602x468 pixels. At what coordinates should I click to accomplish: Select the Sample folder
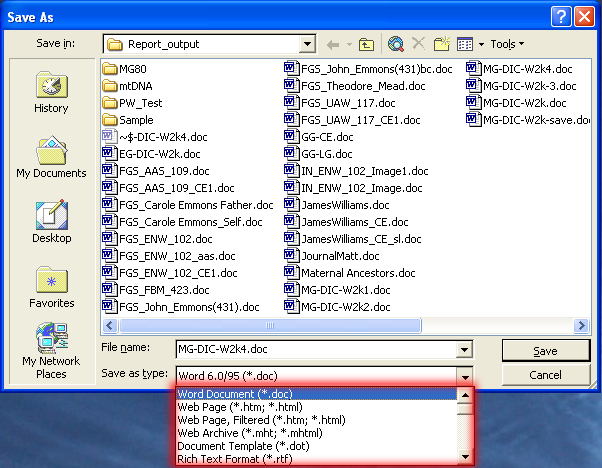click(x=128, y=120)
